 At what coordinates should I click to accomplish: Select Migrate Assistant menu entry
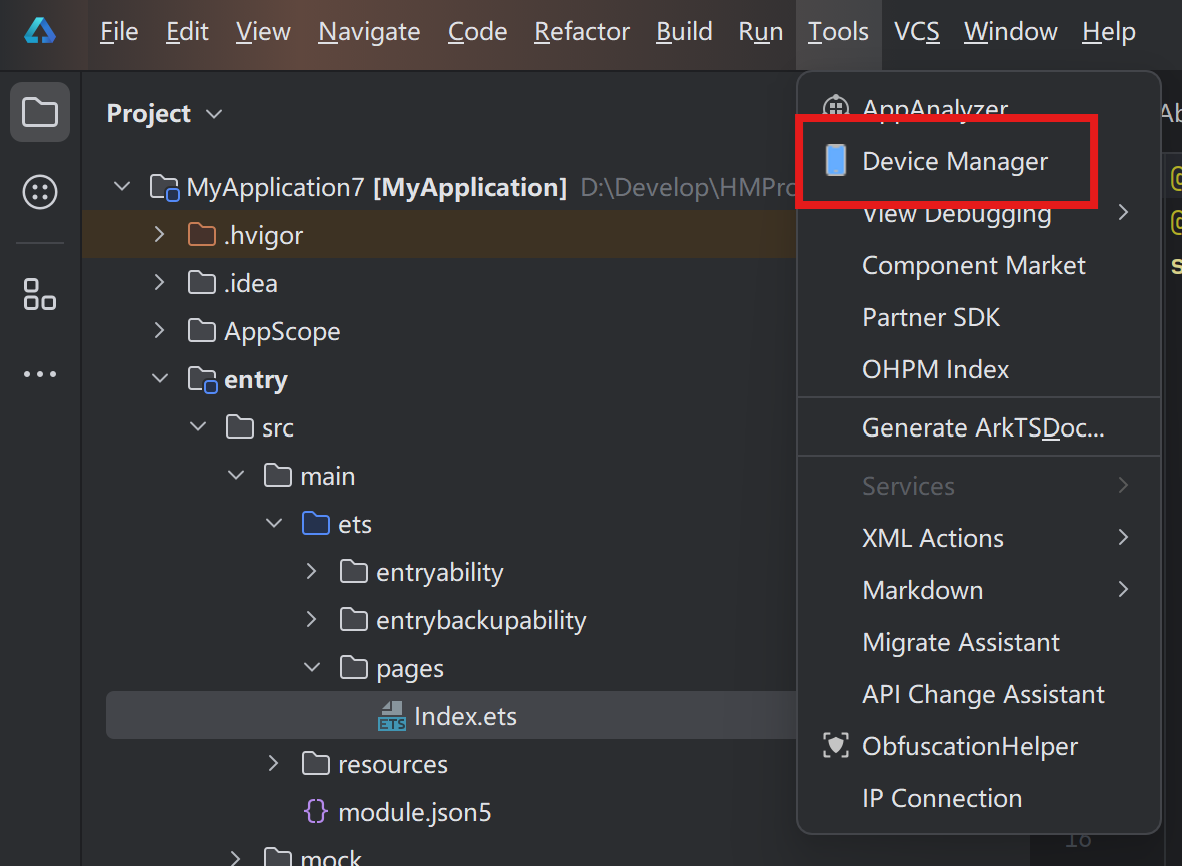point(978,642)
